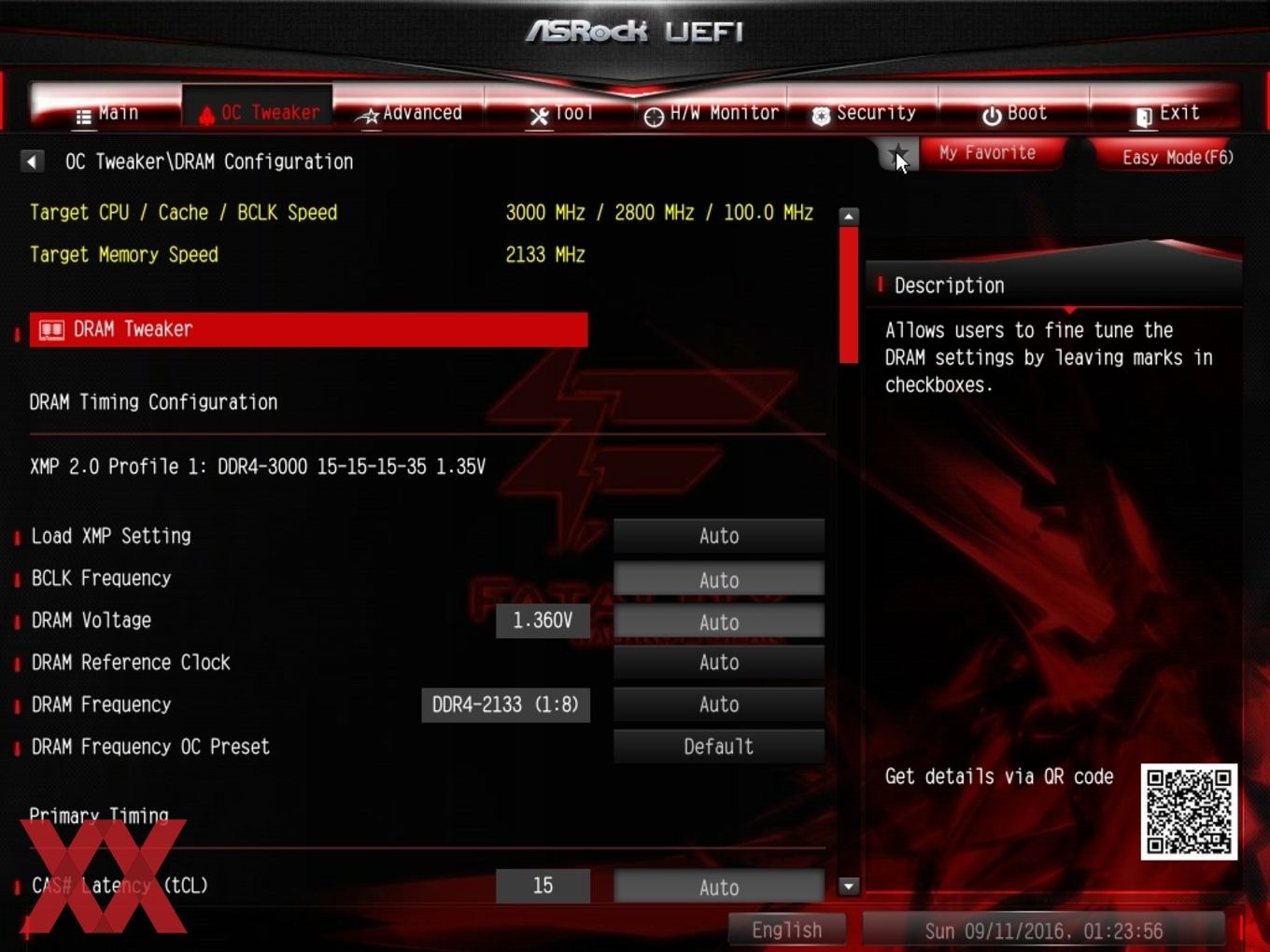Screen dimensions: 1270x952
Task: Click the Main tab list icon
Action: [83, 117]
